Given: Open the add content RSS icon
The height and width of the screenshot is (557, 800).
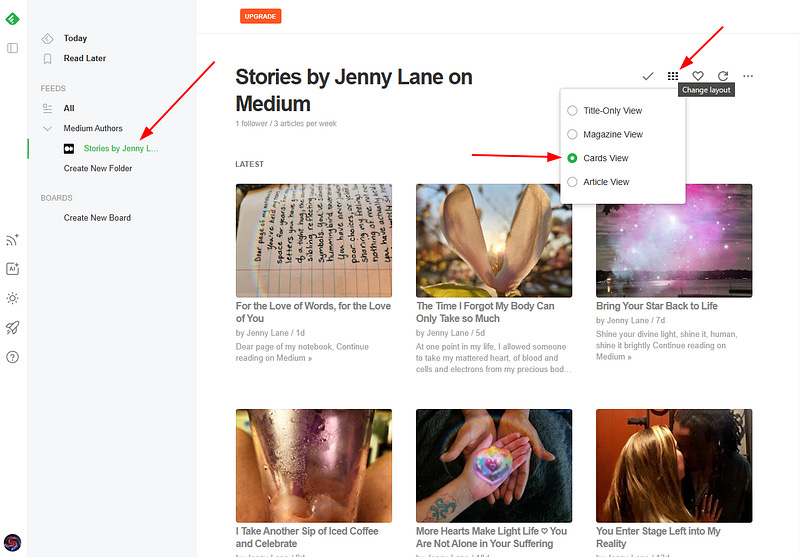Looking at the screenshot, I should (x=12, y=240).
